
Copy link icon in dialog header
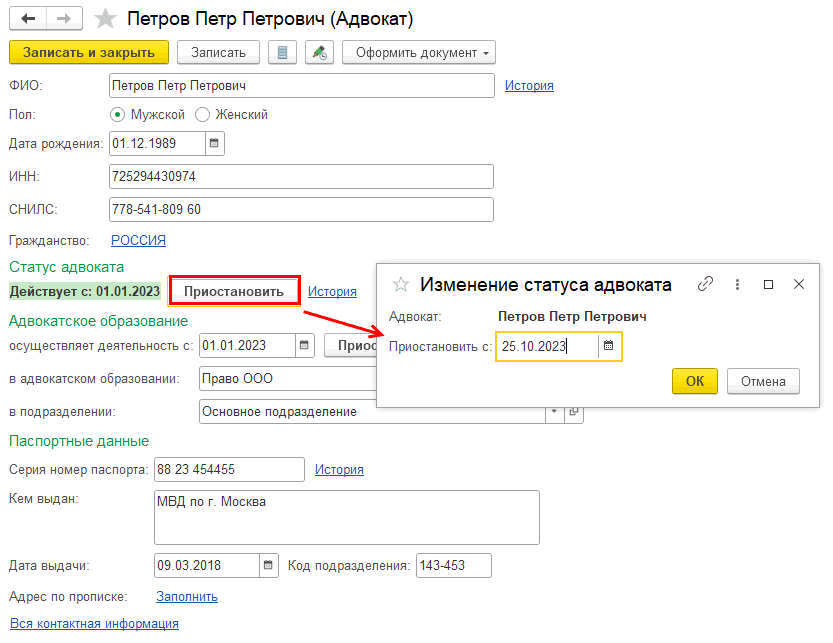pos(705,284)
